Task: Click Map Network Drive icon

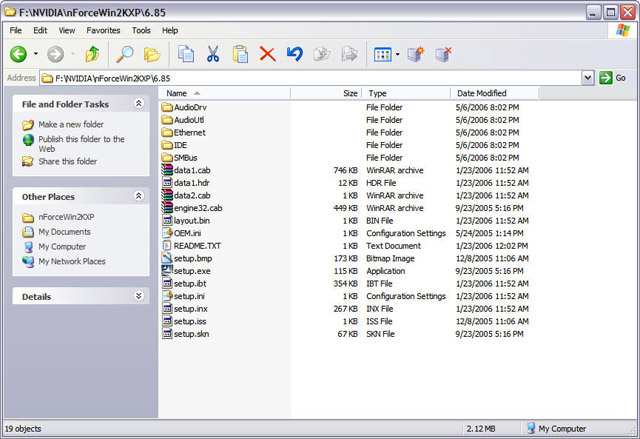Action: click(416, 54)
